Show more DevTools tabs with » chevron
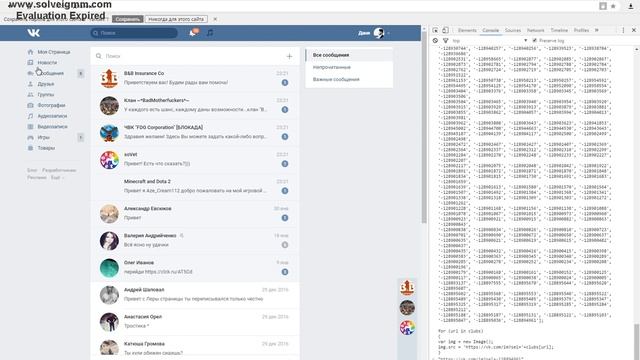Image resolution: width=640 pixels, height=360 pixels. click(x=596, y=30)
